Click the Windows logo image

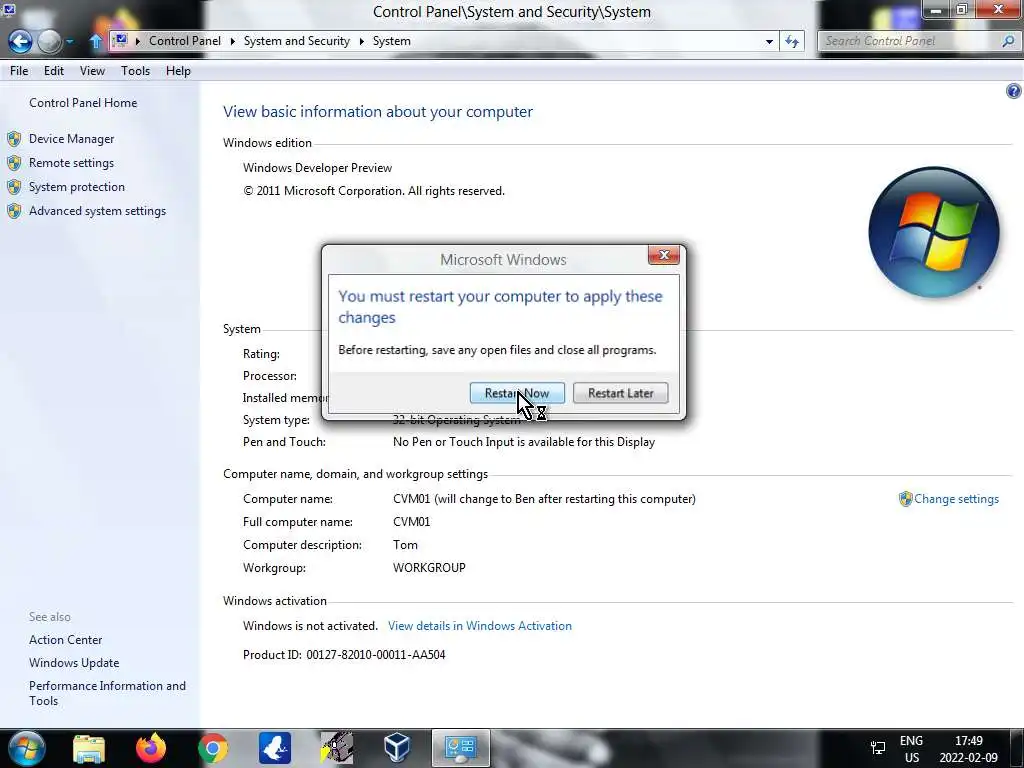pyautogui.click(x=934, y=232)
